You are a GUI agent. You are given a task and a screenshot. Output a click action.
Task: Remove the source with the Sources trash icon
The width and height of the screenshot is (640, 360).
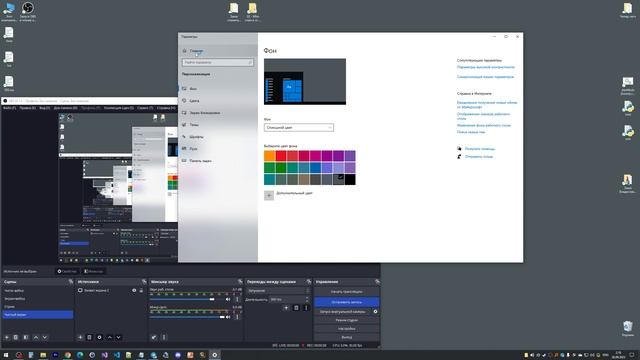(89, 337)
